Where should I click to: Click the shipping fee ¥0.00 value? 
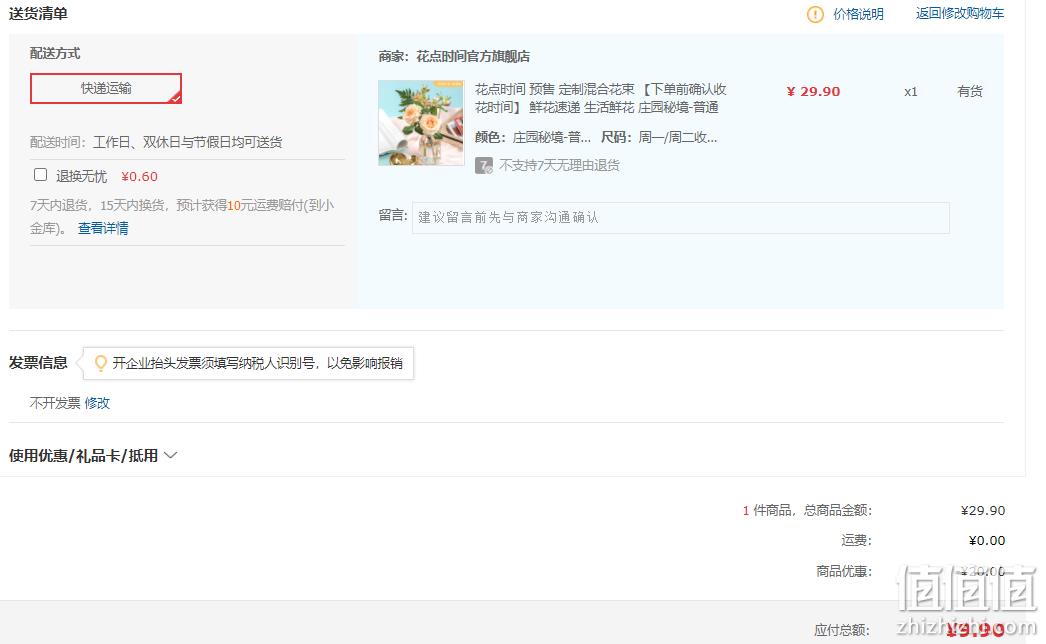click(x=987, y=541)
